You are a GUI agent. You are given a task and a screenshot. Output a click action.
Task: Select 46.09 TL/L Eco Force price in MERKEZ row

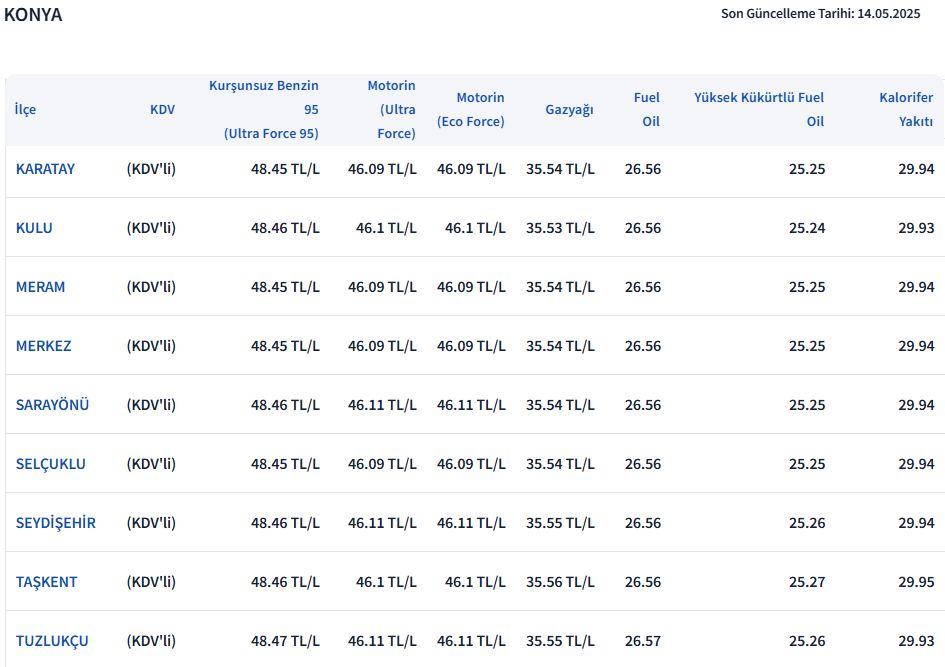(471, 346)
